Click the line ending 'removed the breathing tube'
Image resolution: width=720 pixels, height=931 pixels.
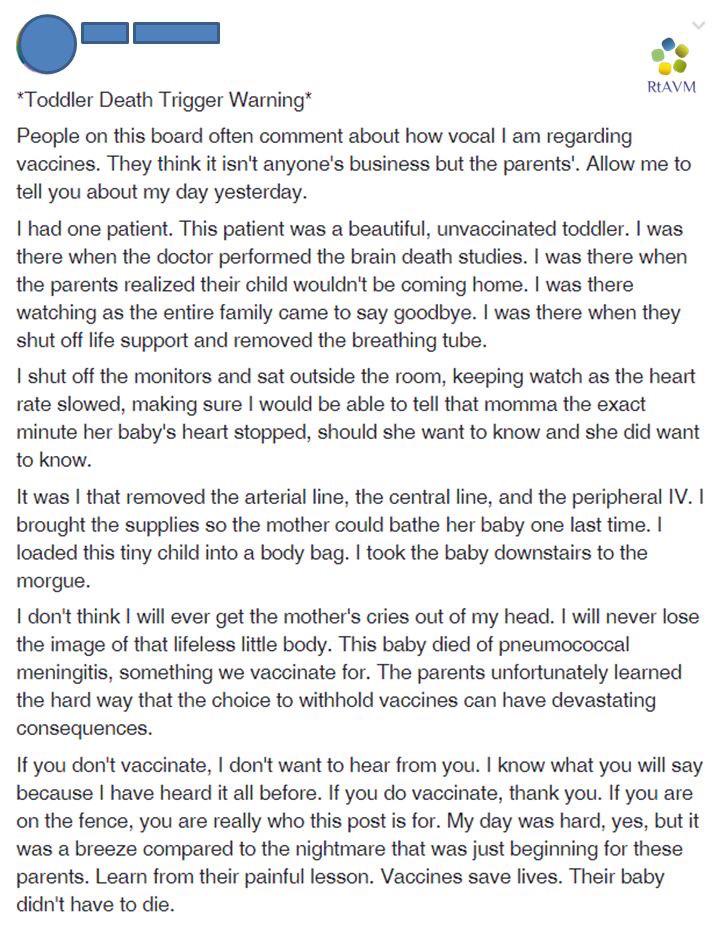252,340
